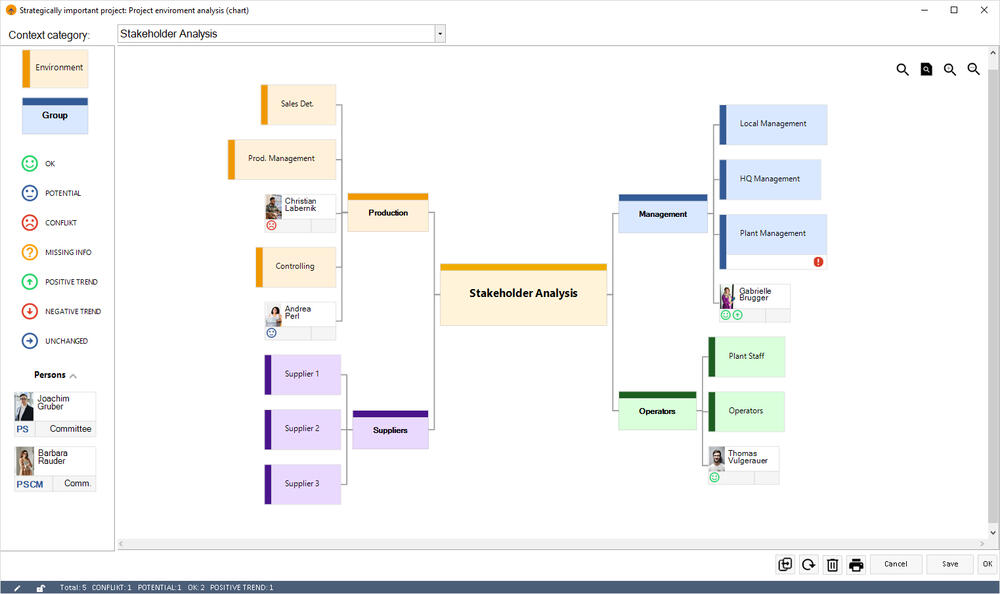Toggle the lock icon in status bar
This screenshot has height=594, width=1000.
point(41,587)
